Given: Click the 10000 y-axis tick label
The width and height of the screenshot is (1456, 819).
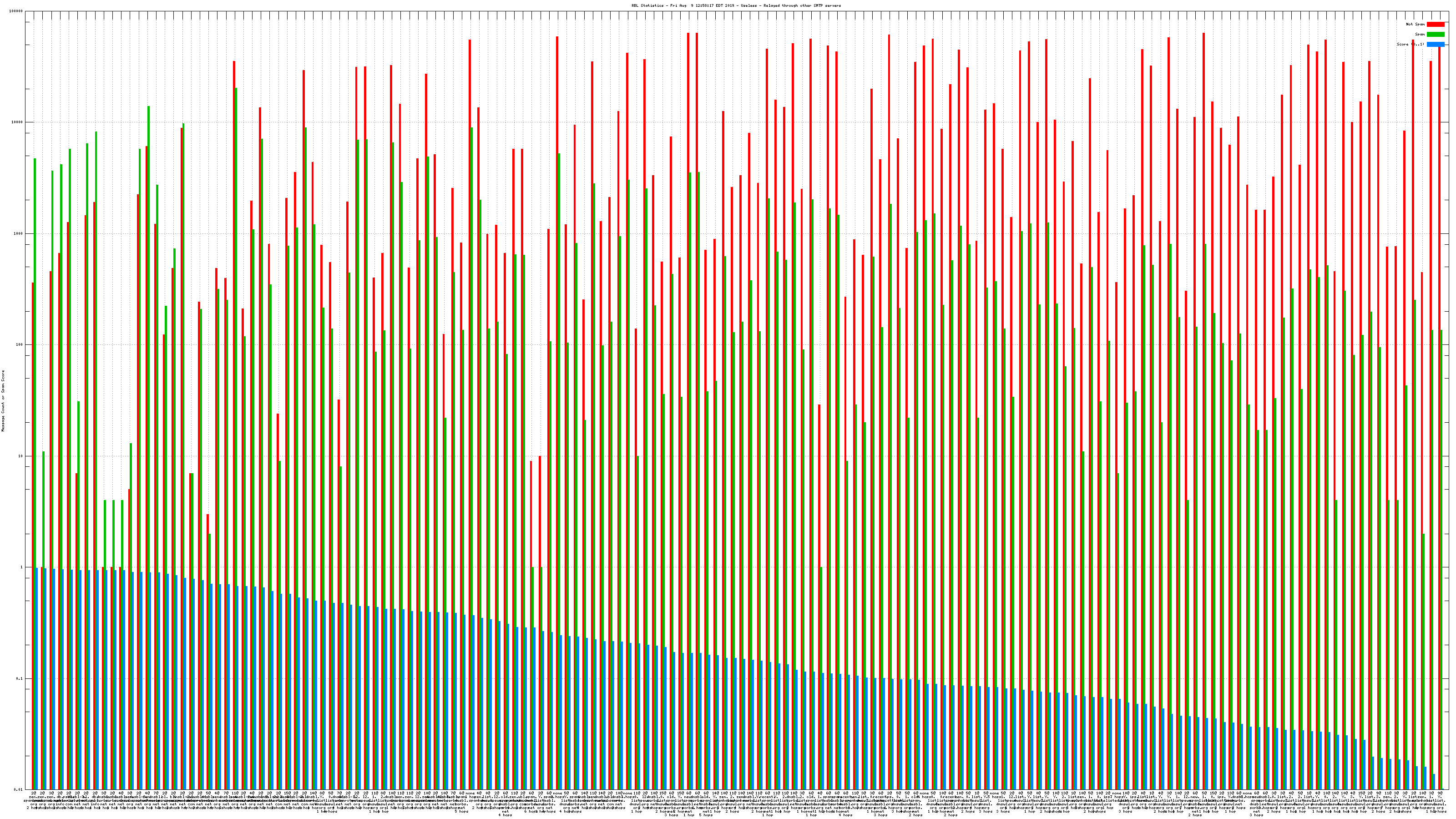Looking at the screenshot, I should pos(18,123).
